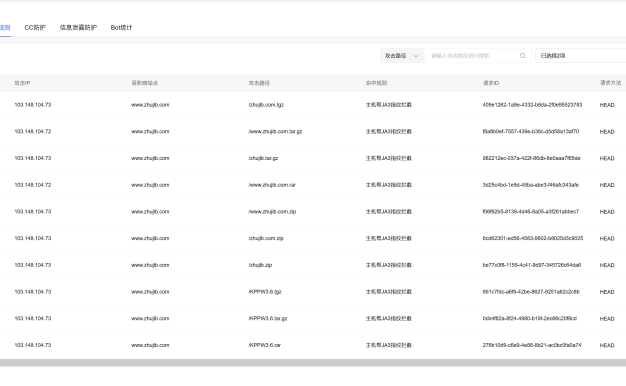Image resolution: width=626 pixels, height=386 pixels.
Task: Select attack path /KPPW3.6.tgz
Action: click(265, 292)
